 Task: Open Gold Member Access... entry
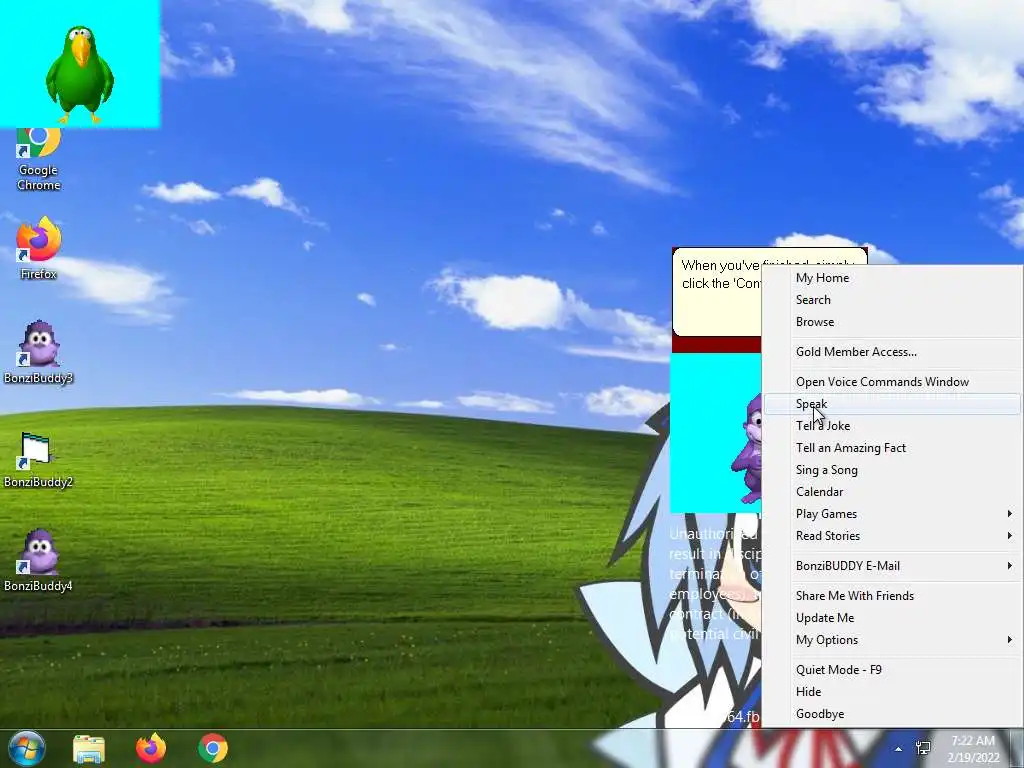891,352
